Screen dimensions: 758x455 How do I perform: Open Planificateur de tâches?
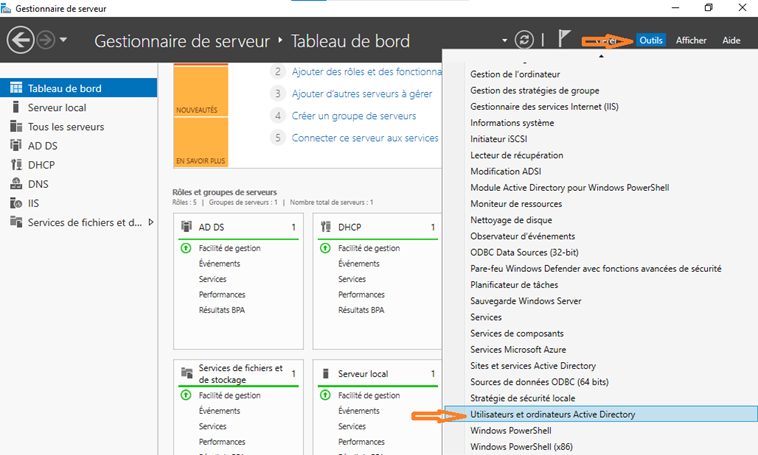click(514, 285)
